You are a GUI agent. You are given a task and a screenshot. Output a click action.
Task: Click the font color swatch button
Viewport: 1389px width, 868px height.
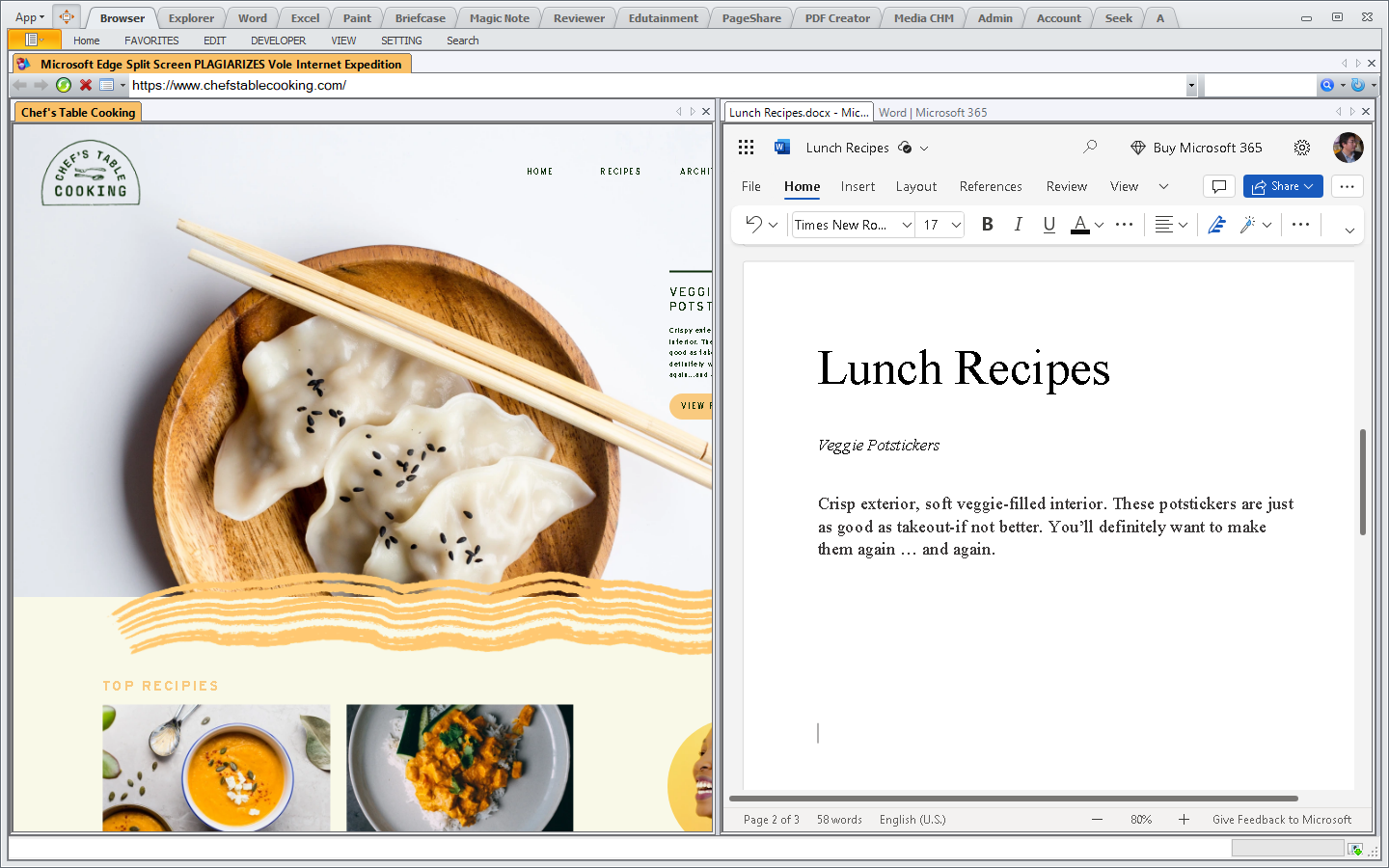point(1080,225)
